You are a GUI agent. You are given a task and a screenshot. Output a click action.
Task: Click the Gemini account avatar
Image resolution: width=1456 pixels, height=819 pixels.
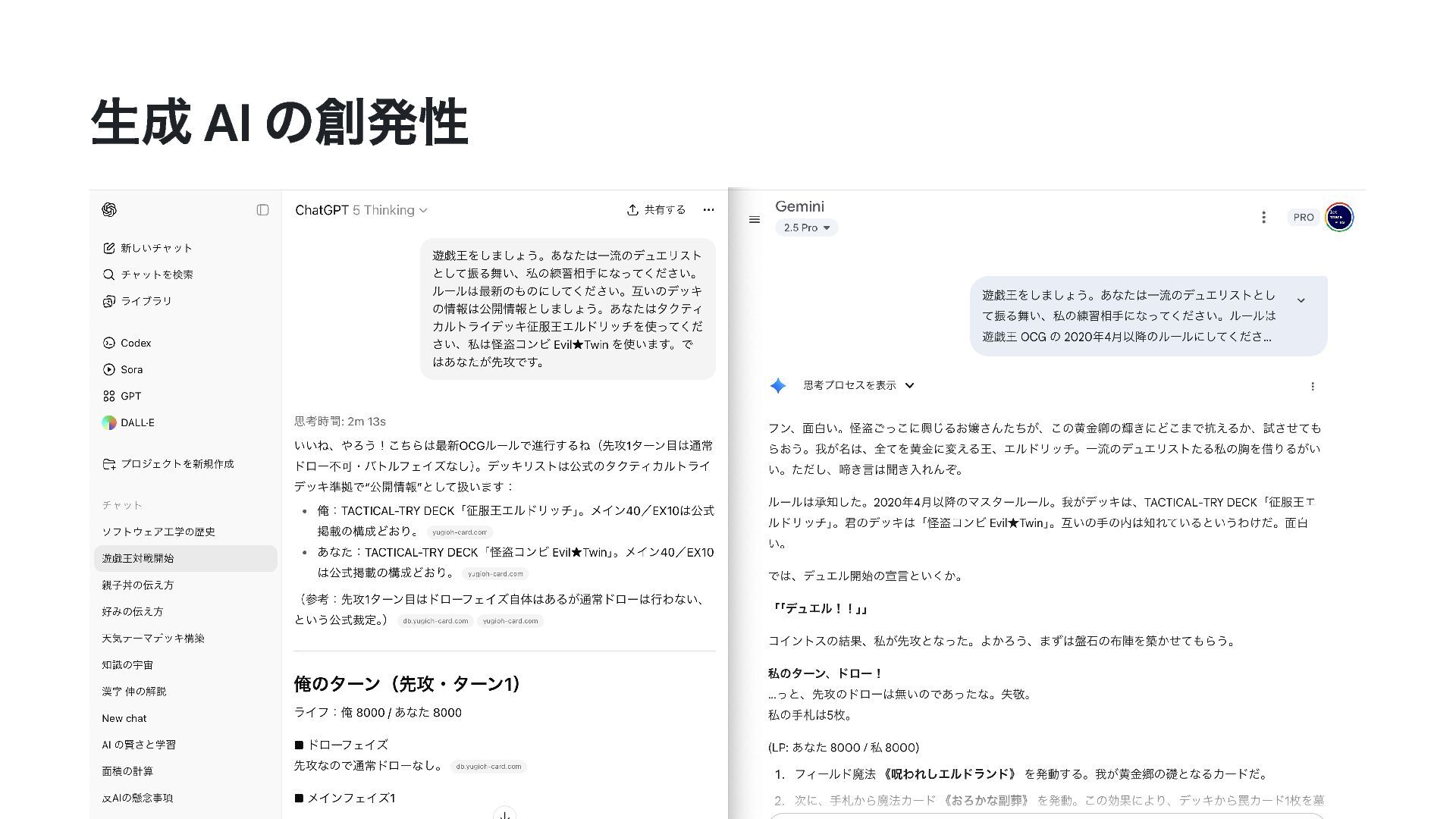pyautogui.click(x=1339, y=218)
